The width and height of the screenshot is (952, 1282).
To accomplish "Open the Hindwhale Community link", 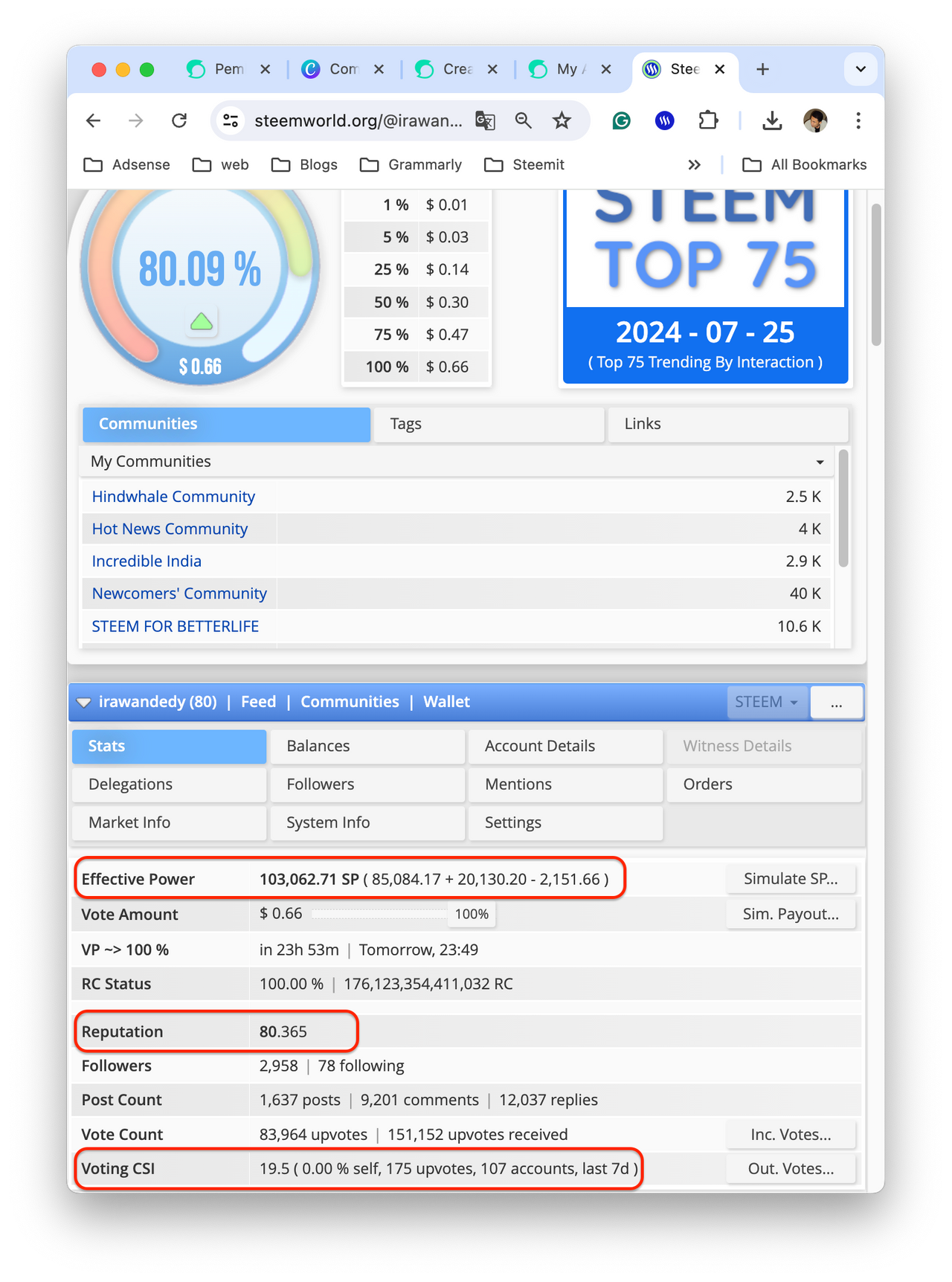I will click(173, 497).
